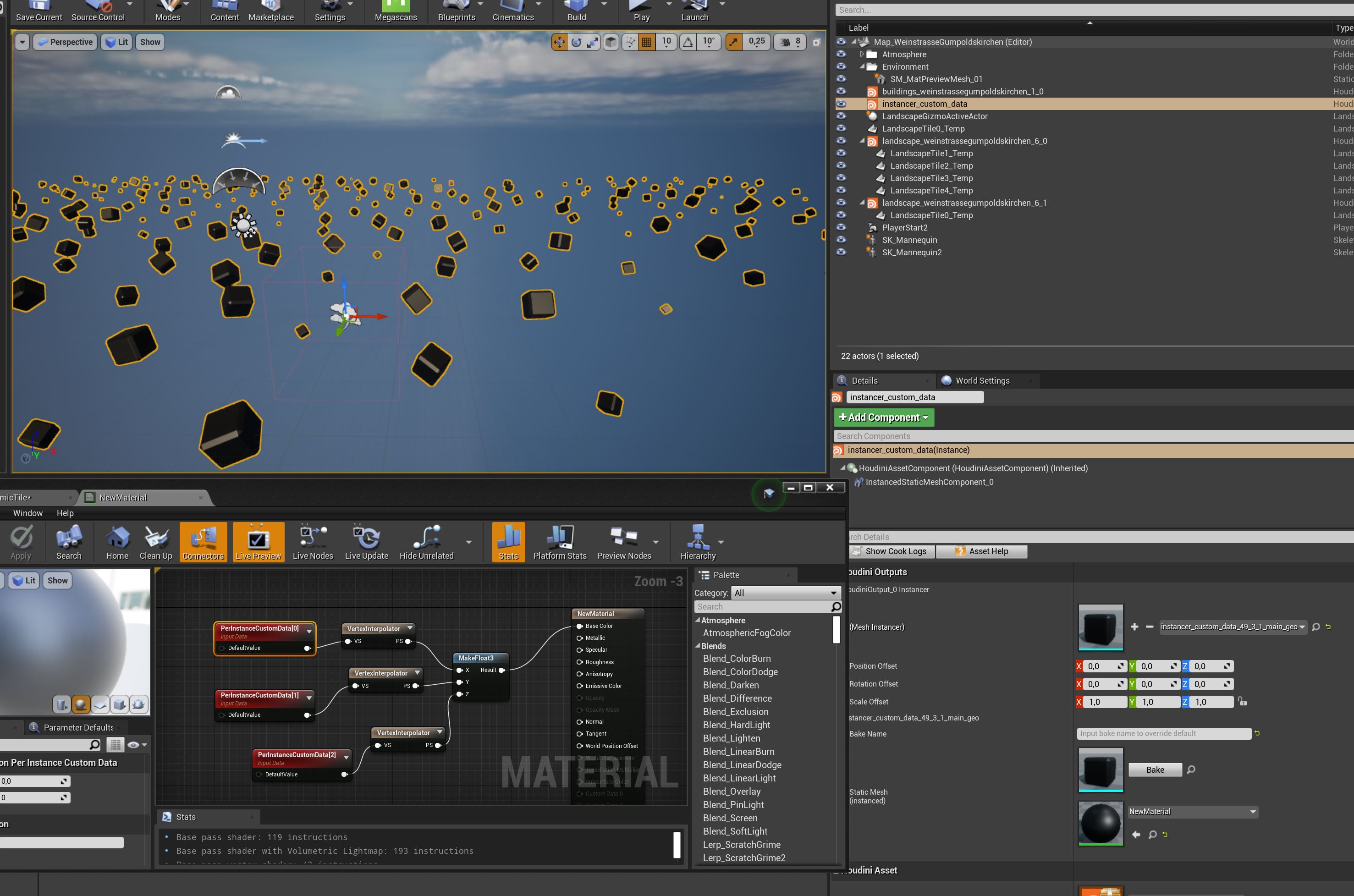Viewport: 1354px width, 896px height.
Task: Switch to the NewMaterial tab
Action: tap(145, 498)
